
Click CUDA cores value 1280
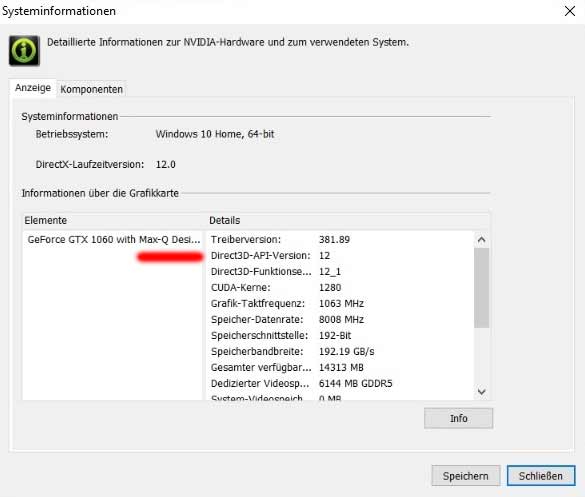pyautogui.click(x=330, y=288)
